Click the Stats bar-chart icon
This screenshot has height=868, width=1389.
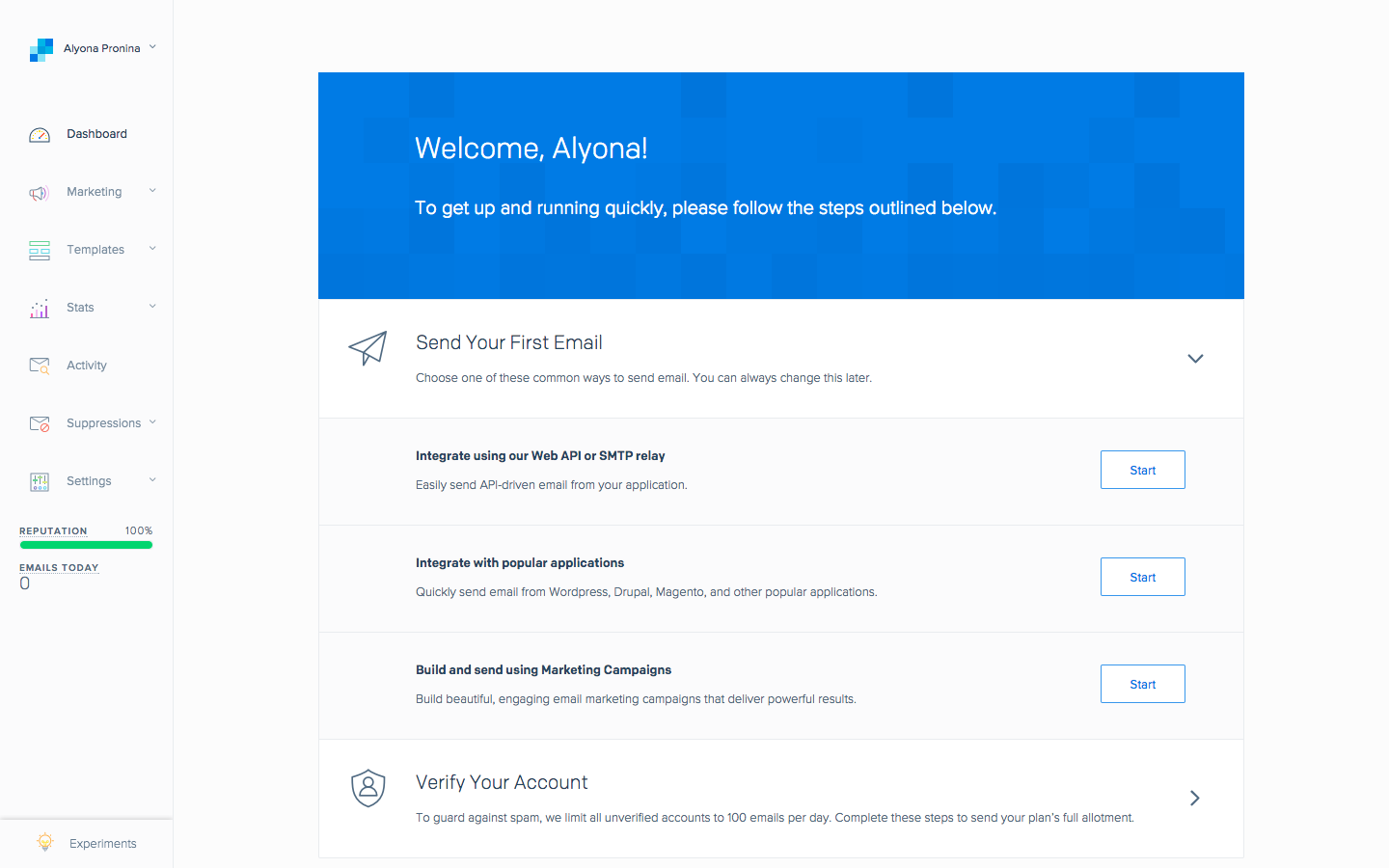39,308
